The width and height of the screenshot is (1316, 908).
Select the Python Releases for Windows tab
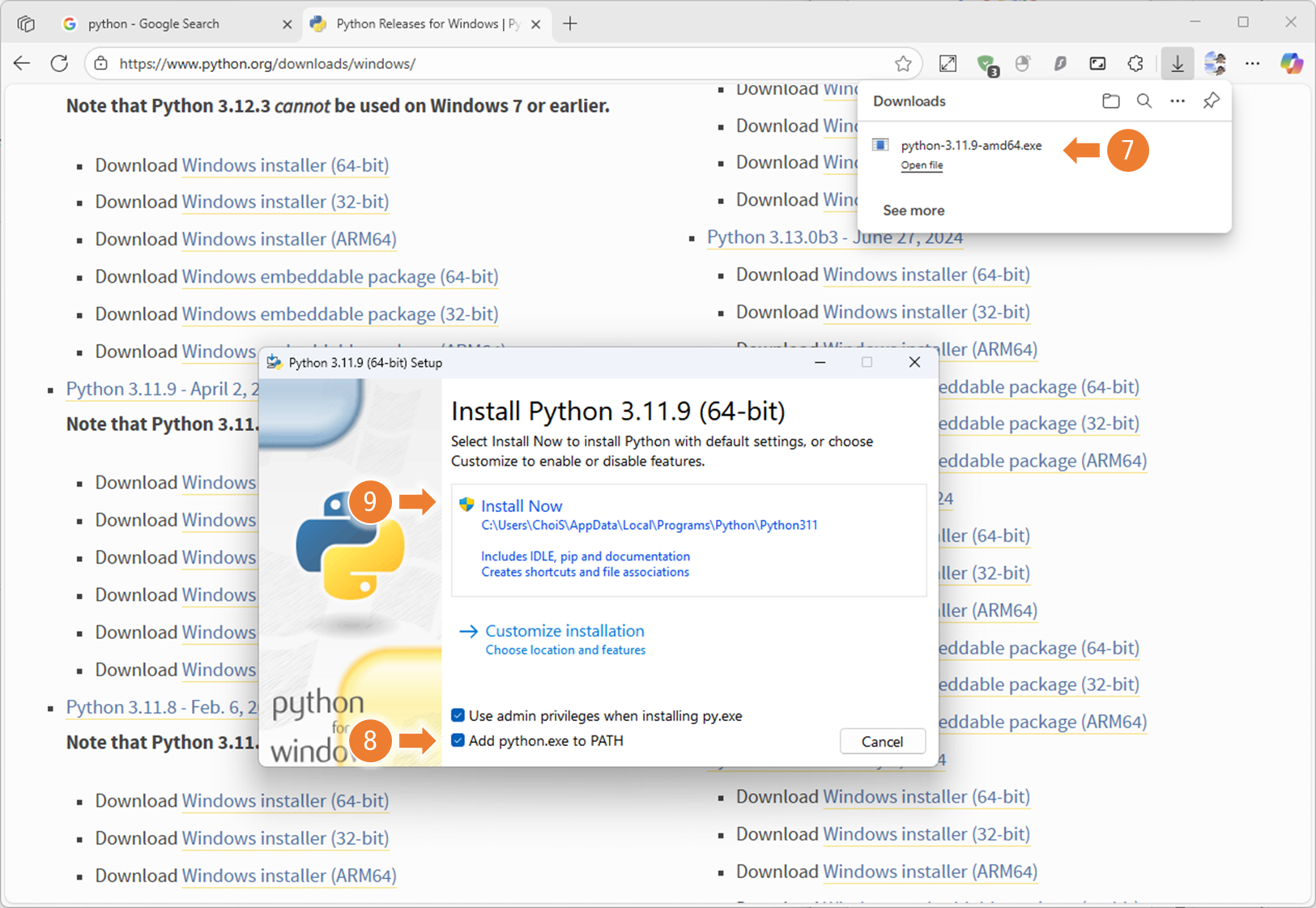pos(428,24)
